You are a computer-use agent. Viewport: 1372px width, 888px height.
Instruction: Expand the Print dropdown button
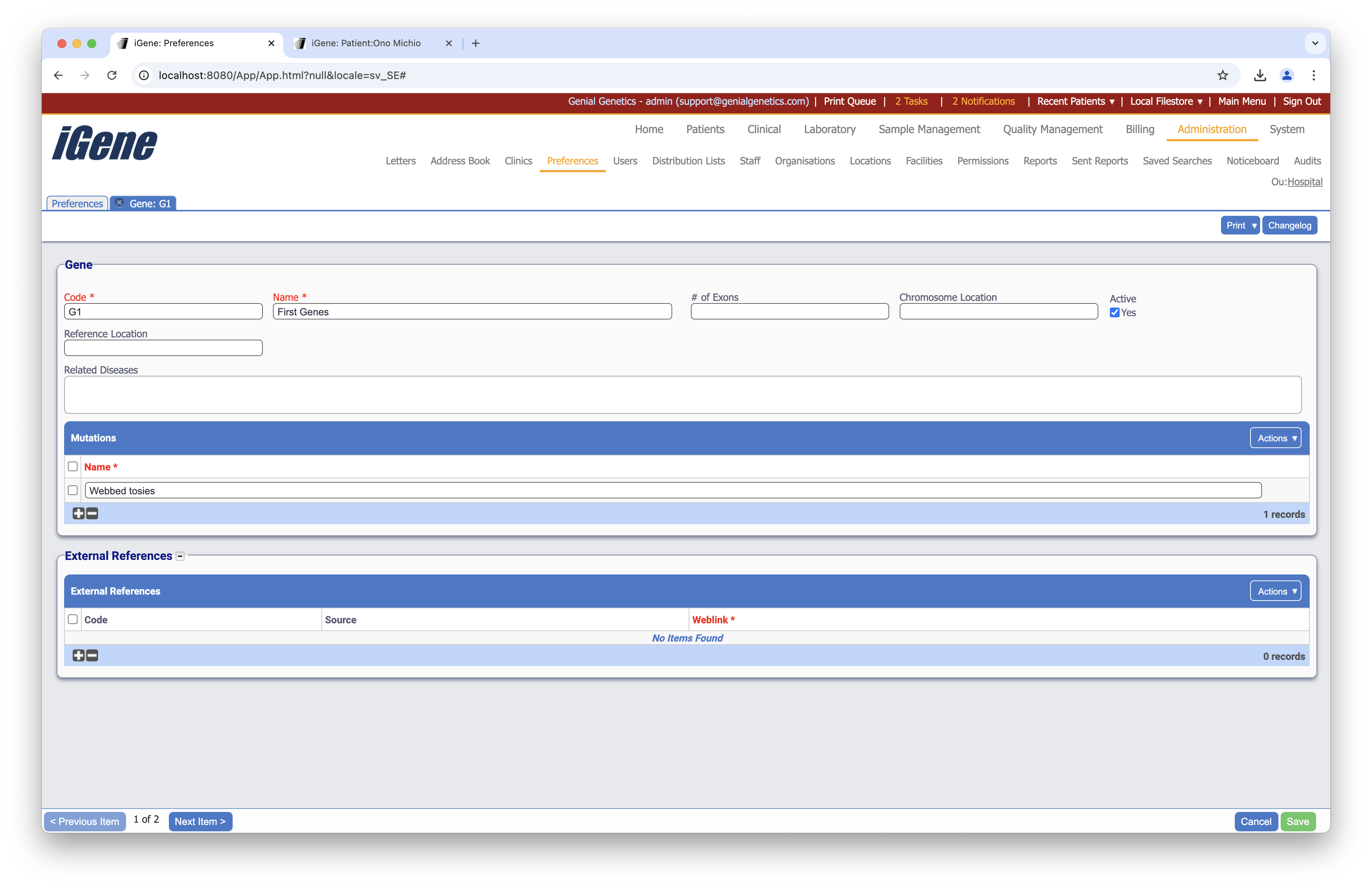[1239, 225]
